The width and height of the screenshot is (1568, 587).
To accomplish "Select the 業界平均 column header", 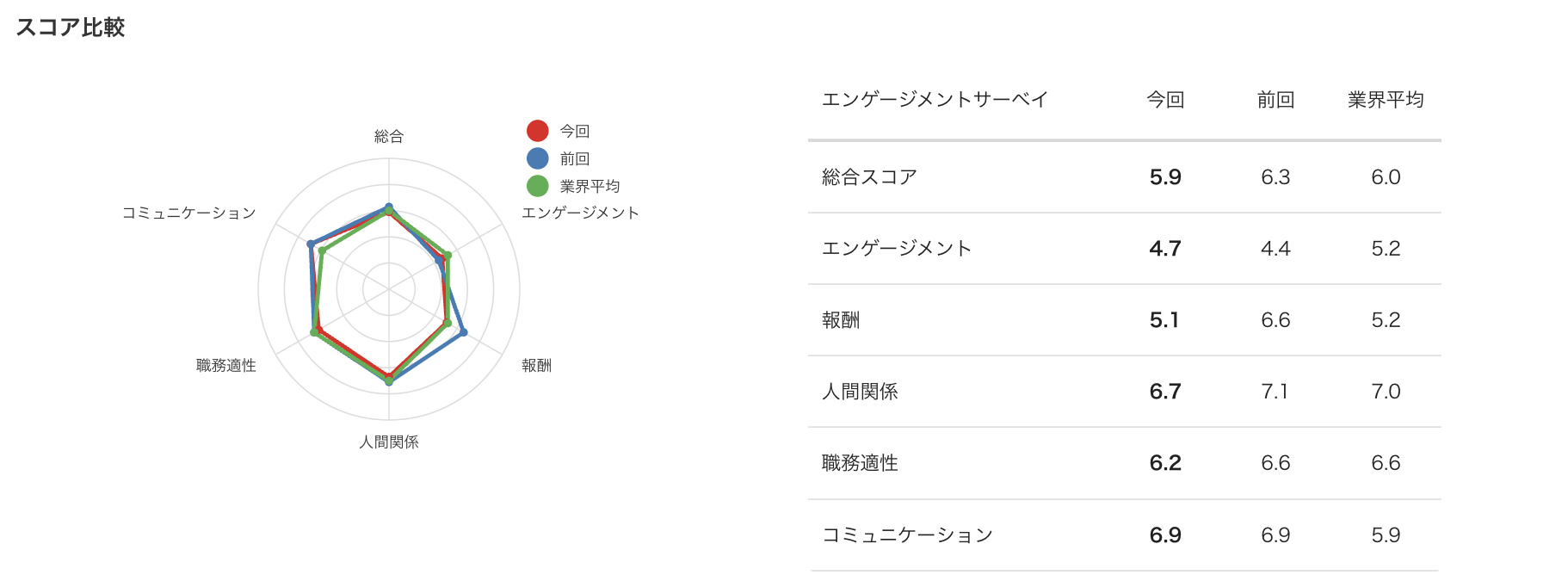I will click(1386, 100).
